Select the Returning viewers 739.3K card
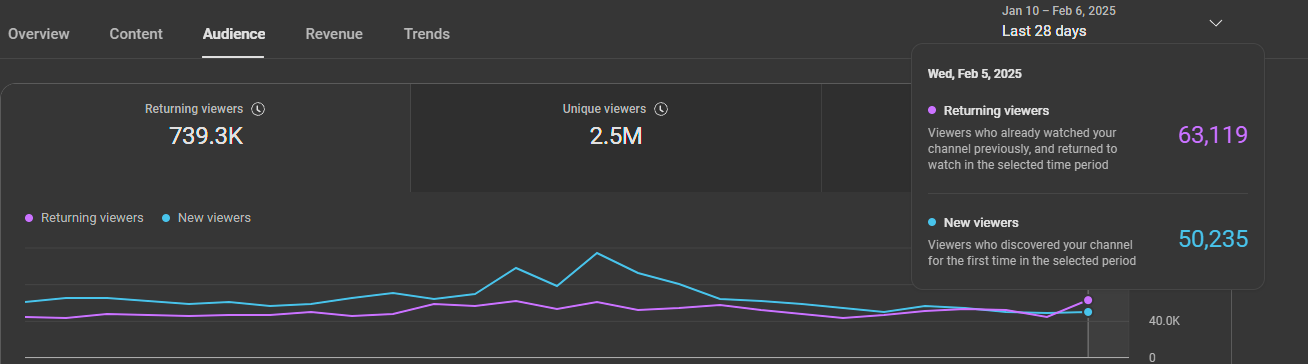This screenshot has width=1308, height=364. tap(205, 138)
